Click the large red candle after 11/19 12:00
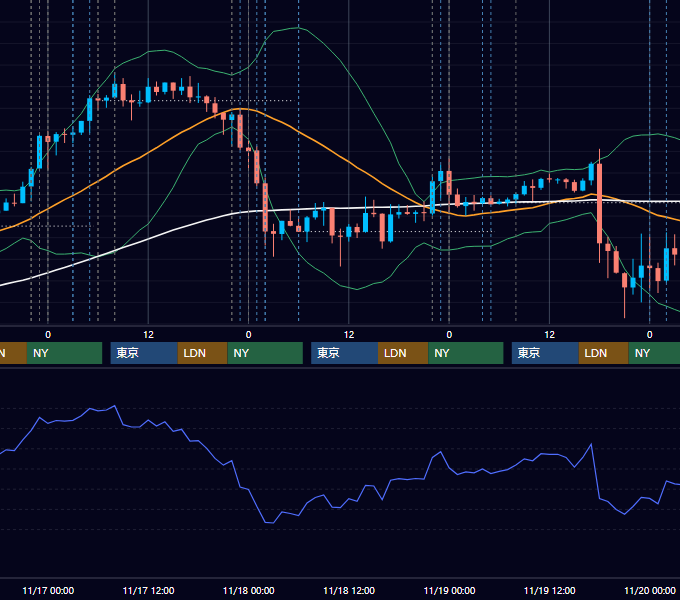Image resolution: width=680 pixels, height=600 pixels. (599, 203)
